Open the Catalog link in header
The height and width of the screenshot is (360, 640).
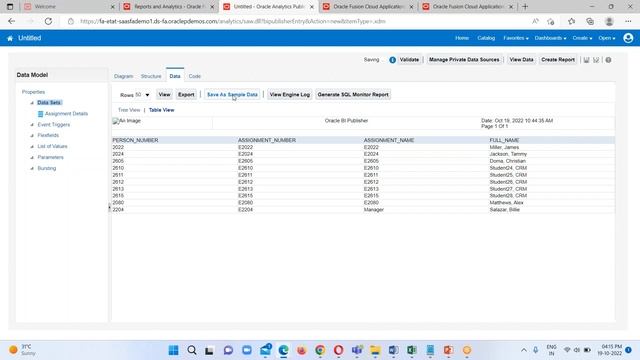click(x=486, y=38)
